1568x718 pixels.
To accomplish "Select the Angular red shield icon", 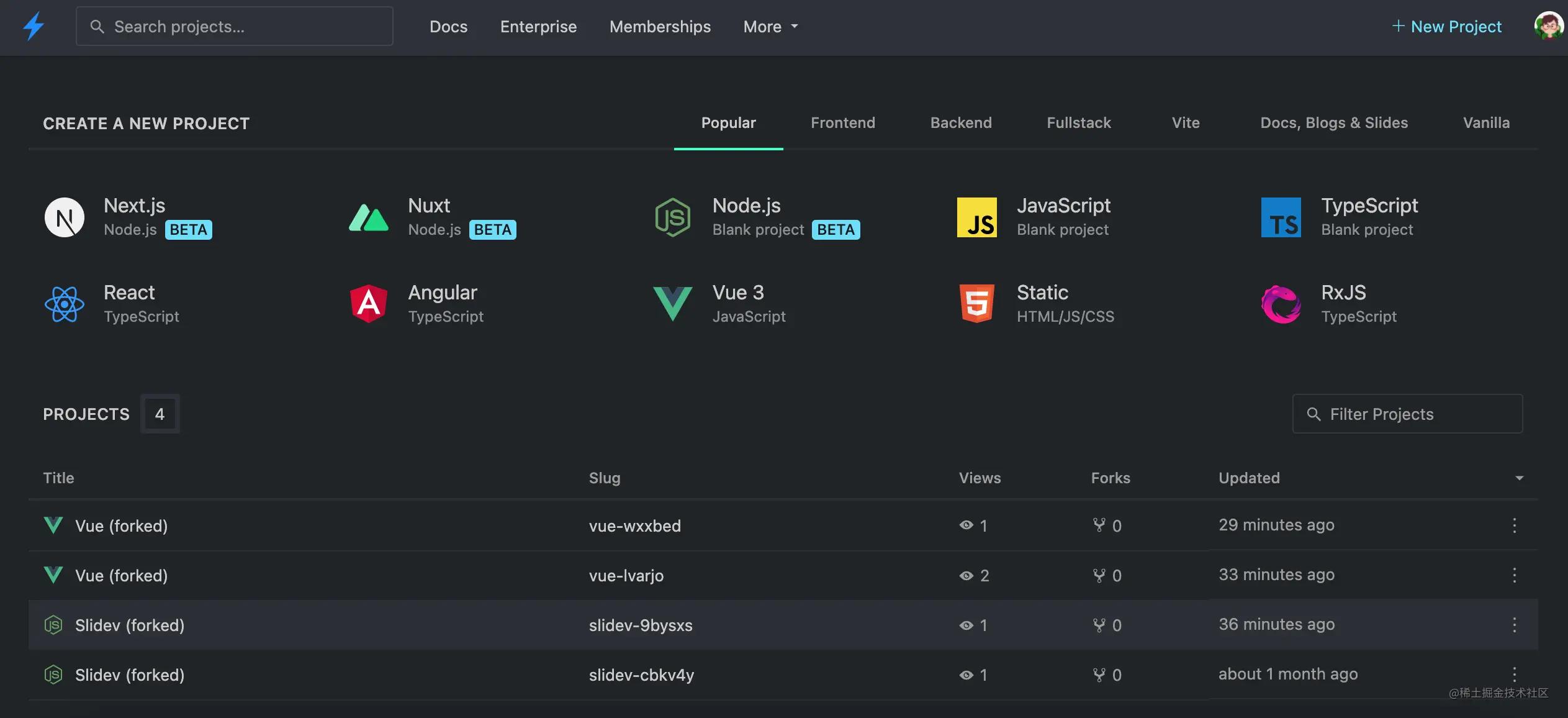I will (x=369, y=304).
